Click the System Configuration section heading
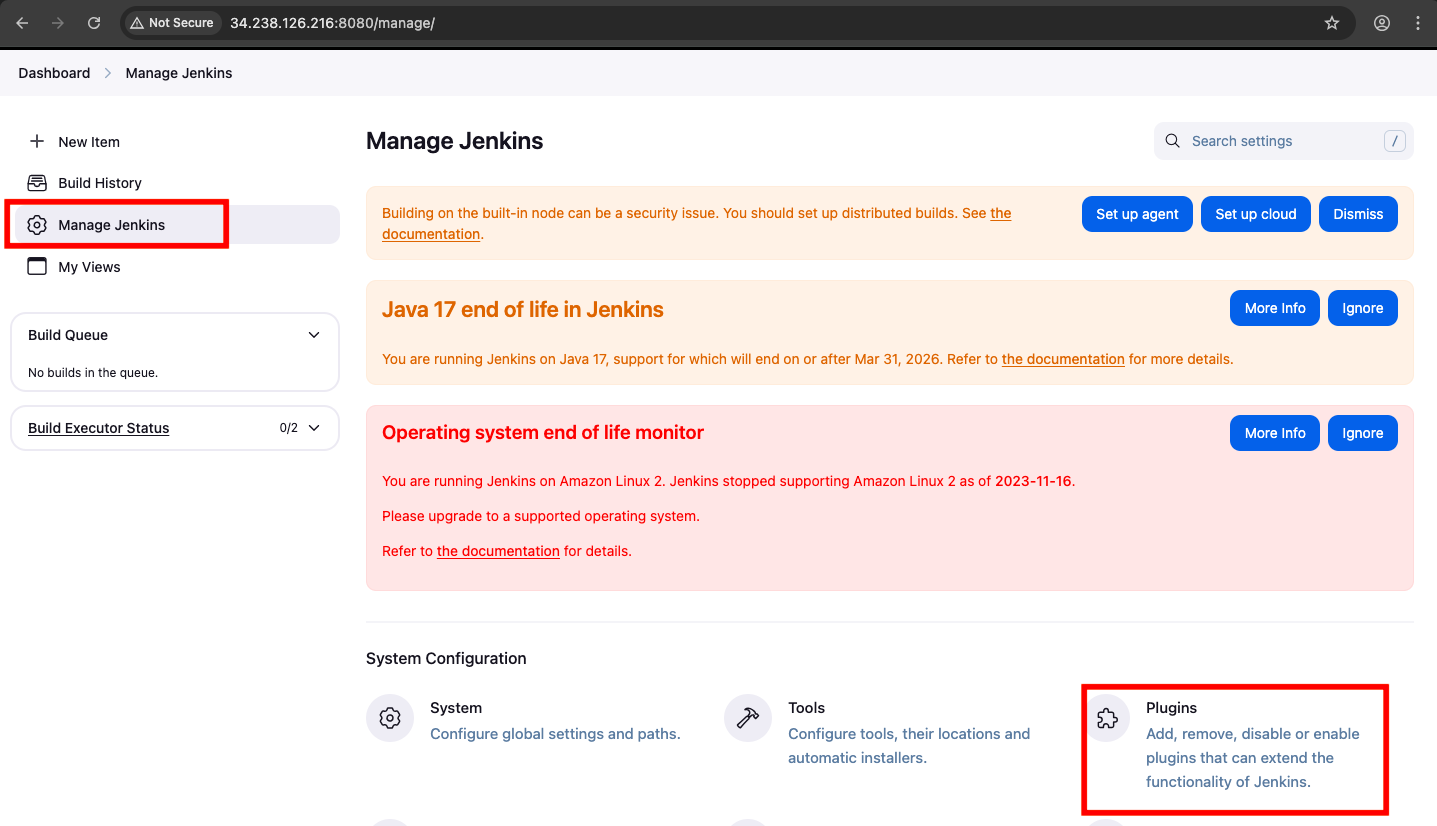Screen dimensions: 1437x826 446,658
